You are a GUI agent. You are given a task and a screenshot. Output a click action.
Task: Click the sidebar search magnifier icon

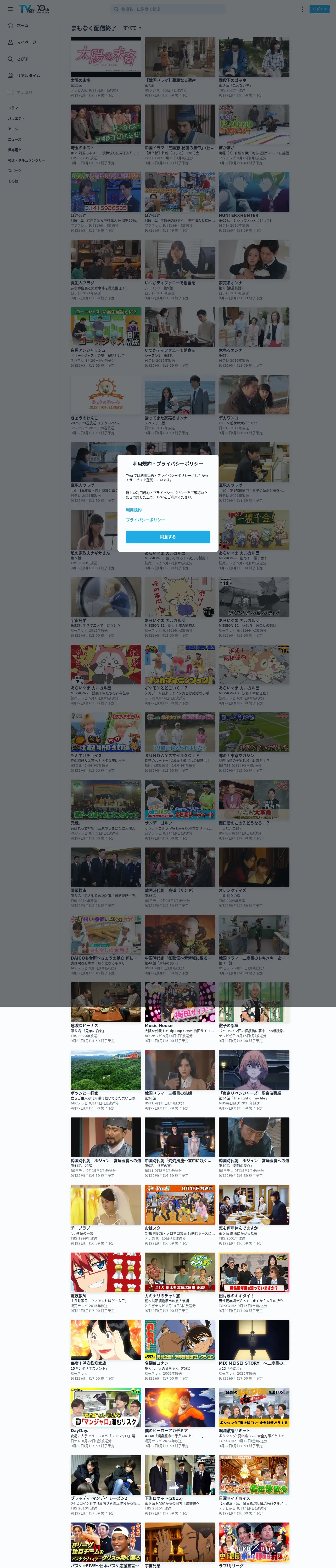coord(10,59)
